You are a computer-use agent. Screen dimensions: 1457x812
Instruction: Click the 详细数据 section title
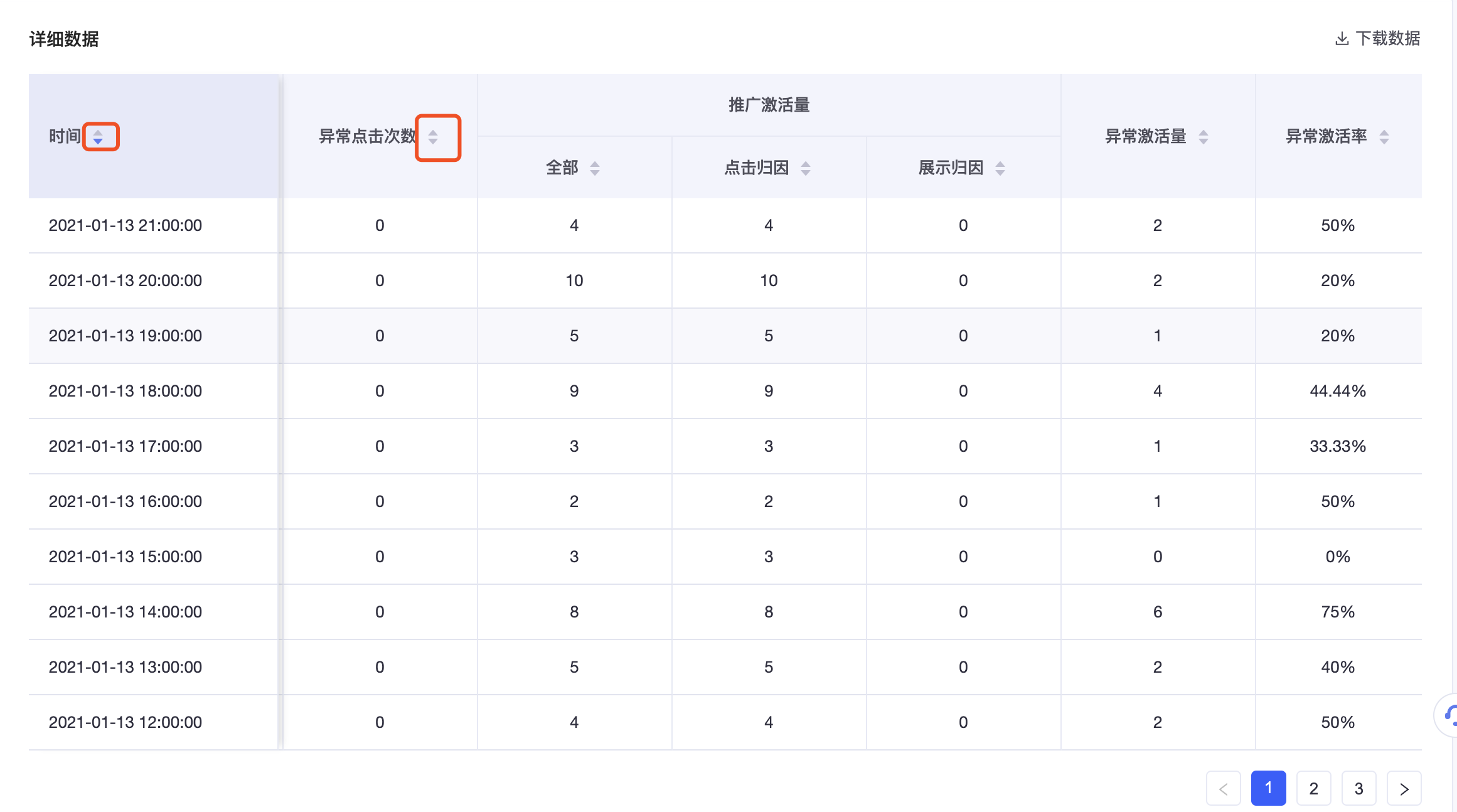click(64, 39)
